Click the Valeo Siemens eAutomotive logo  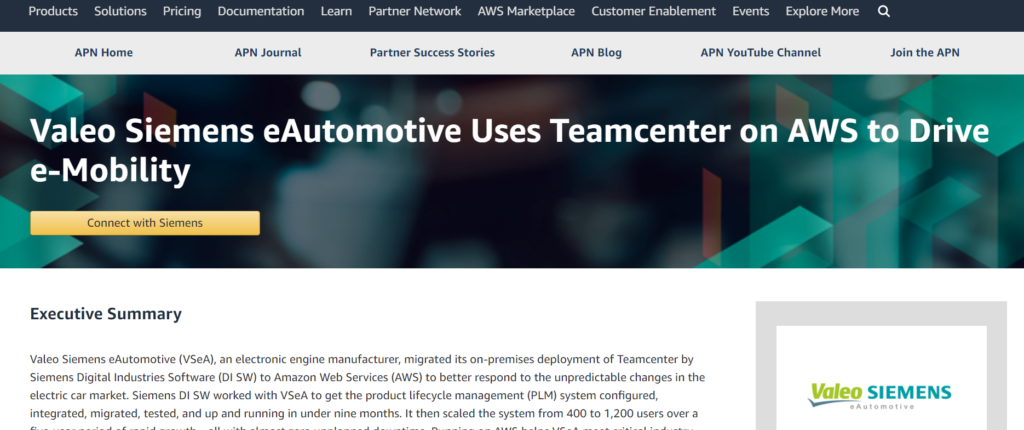tap(880, 396)
